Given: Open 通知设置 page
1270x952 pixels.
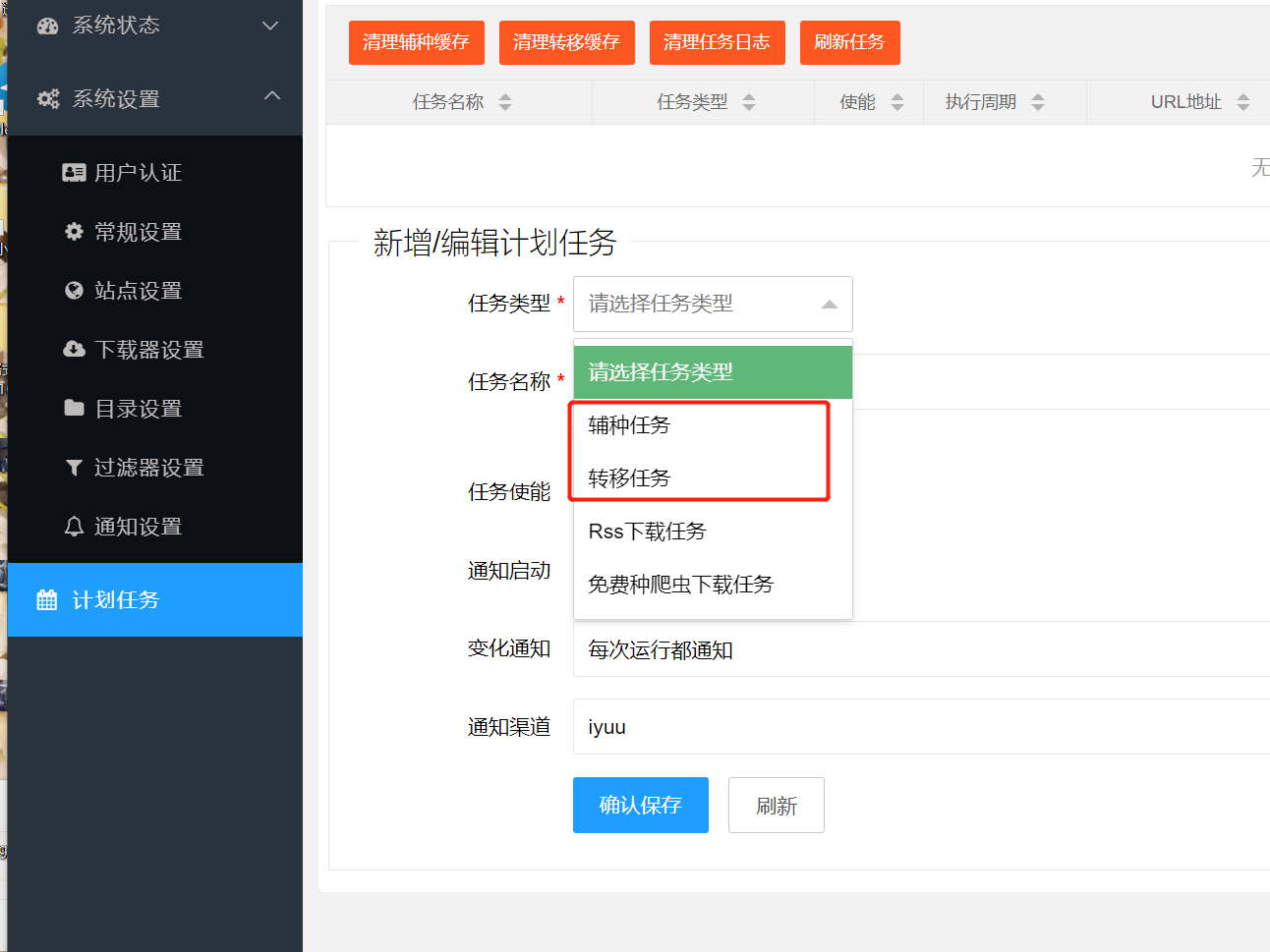Looking at the screenshot, I should point(155,527).
